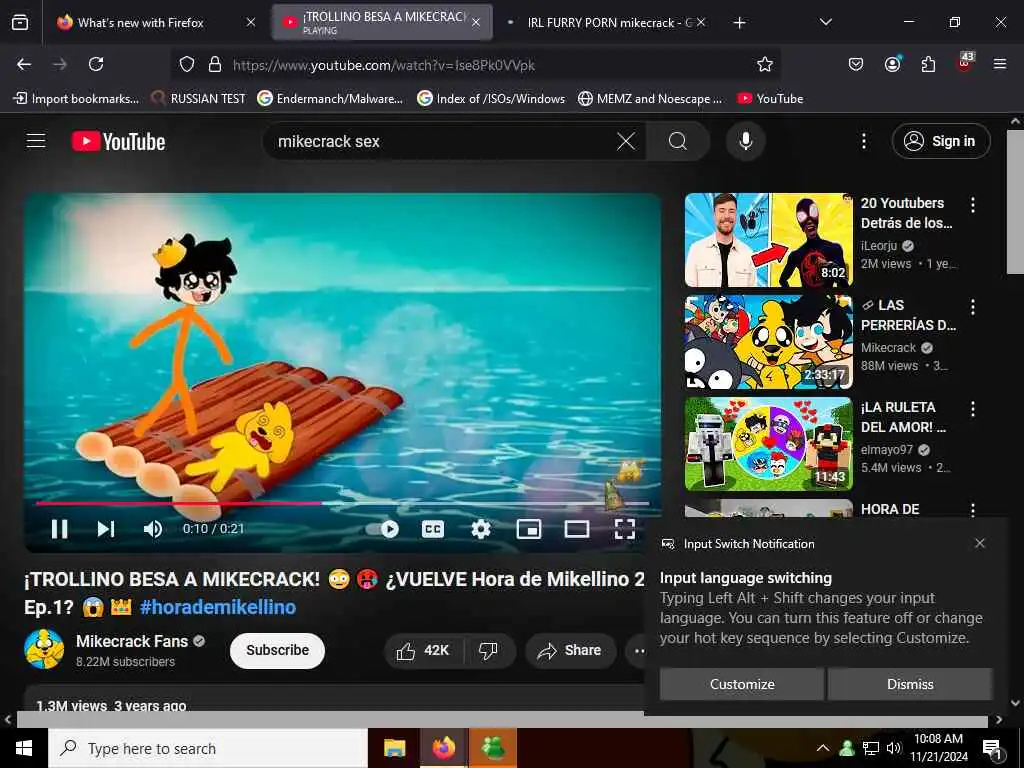Open the extension badge showing 43
Viewport: 1024px width, 768px height.
click(965, 63)
